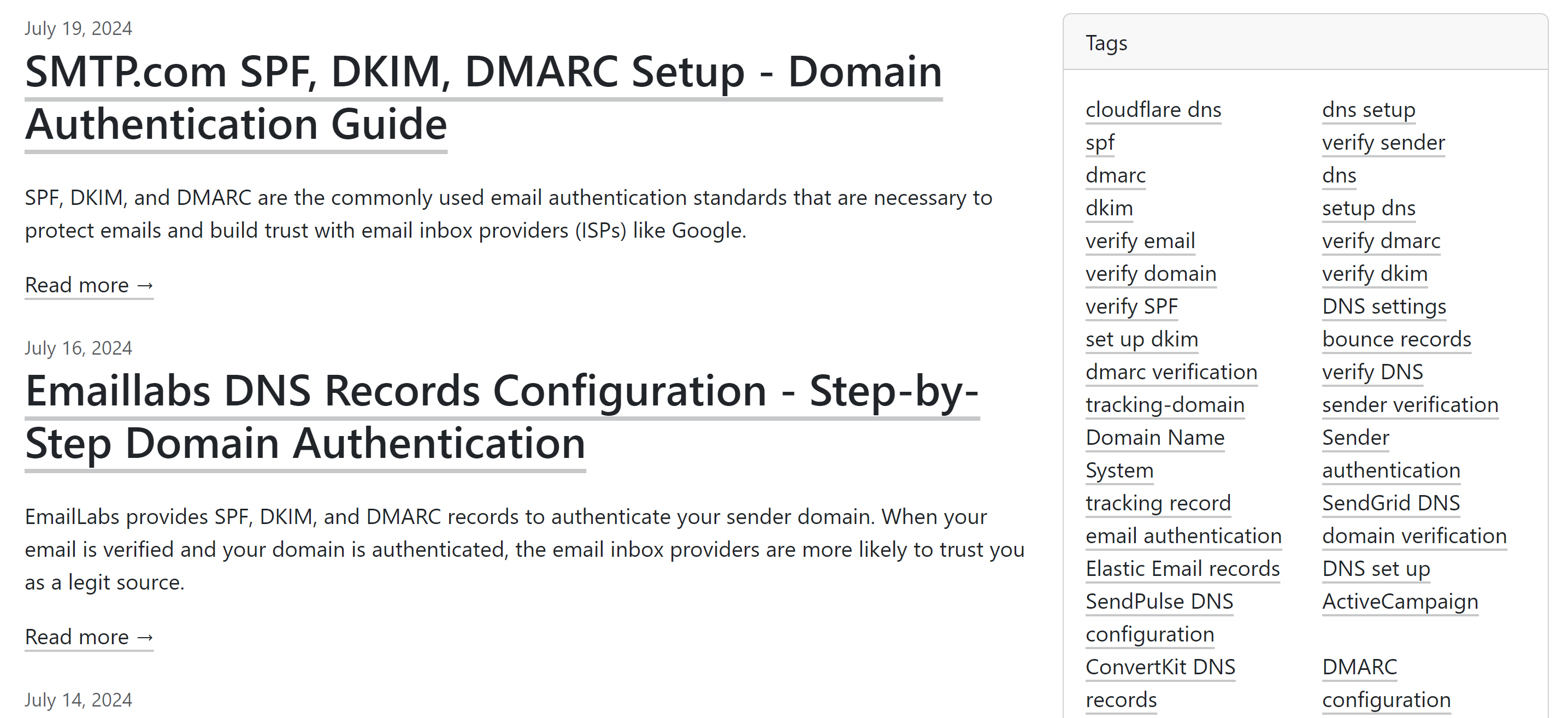Open the 'DNS set up' tag
1568x718 pixels.
(x=1376, y=569)
